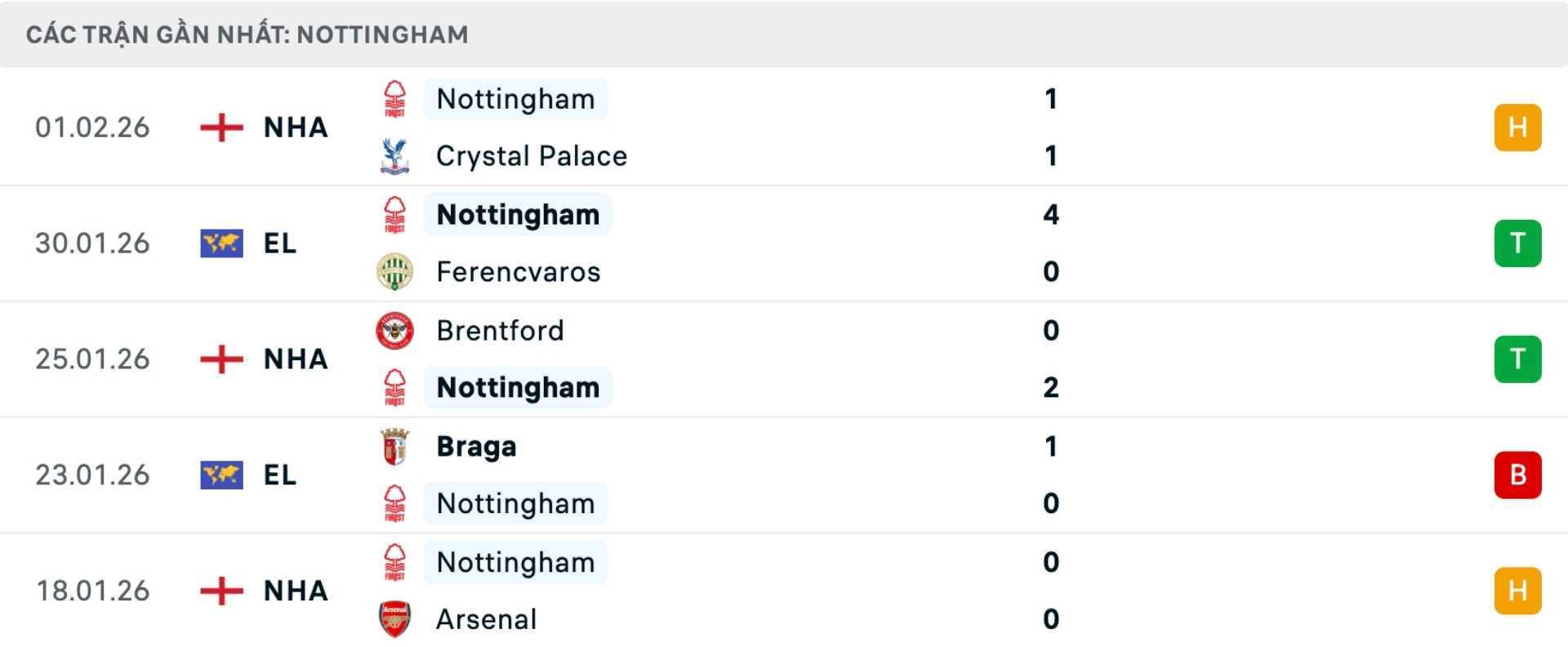Click the green T badge on the Brentford row
Image resolution: width=1568 pixels, height=647 pixels.
point(1518,359)
